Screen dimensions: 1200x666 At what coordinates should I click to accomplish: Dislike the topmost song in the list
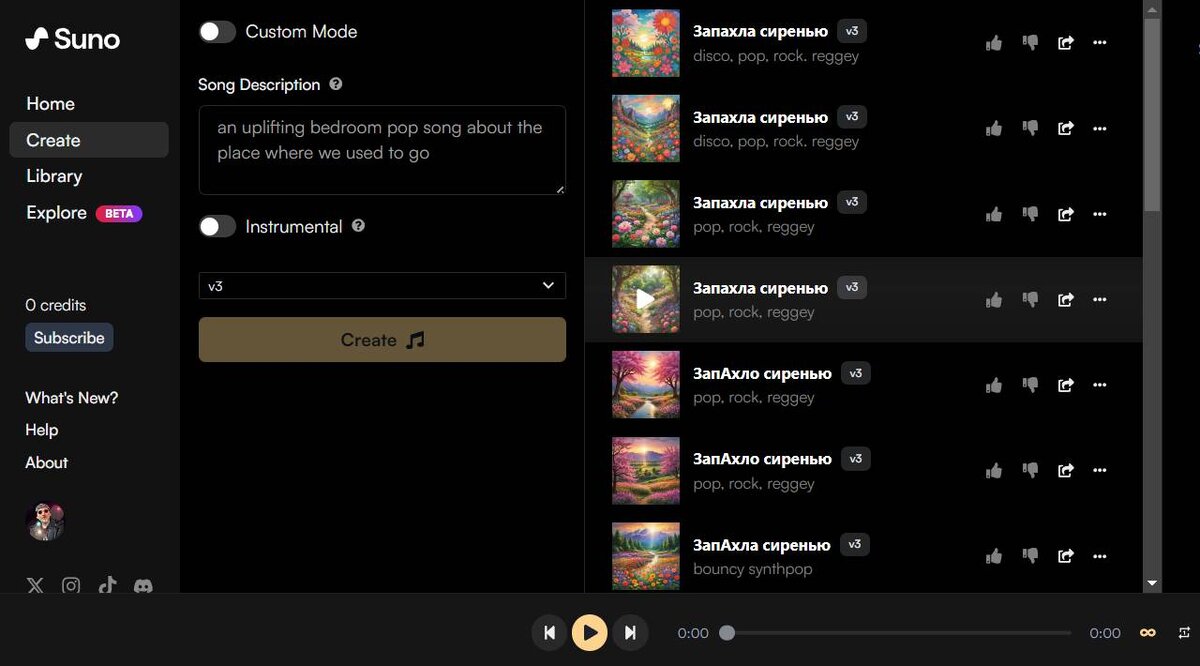(x=1030, y=42)
